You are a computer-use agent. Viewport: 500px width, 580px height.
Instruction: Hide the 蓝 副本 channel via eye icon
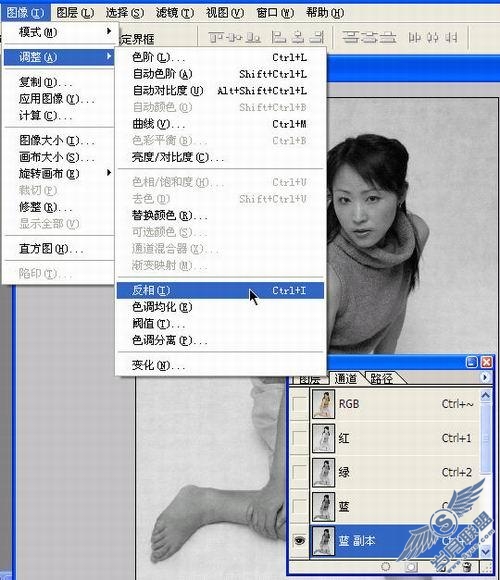[299, 541]
